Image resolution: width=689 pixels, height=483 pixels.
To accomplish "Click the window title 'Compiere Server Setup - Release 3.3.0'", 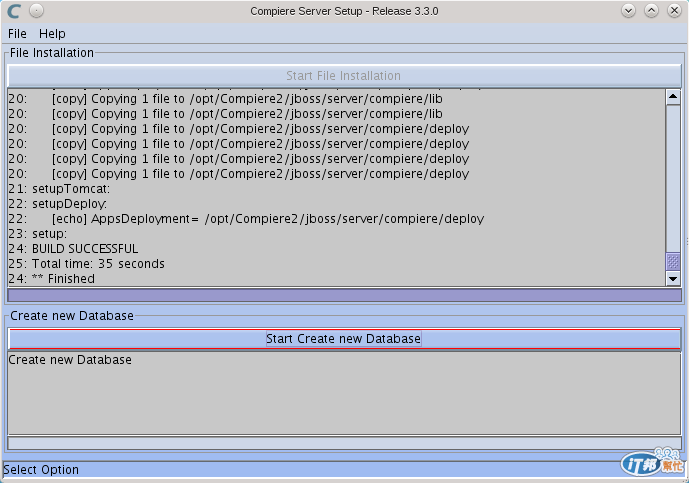I will click(x=344, y=11).
